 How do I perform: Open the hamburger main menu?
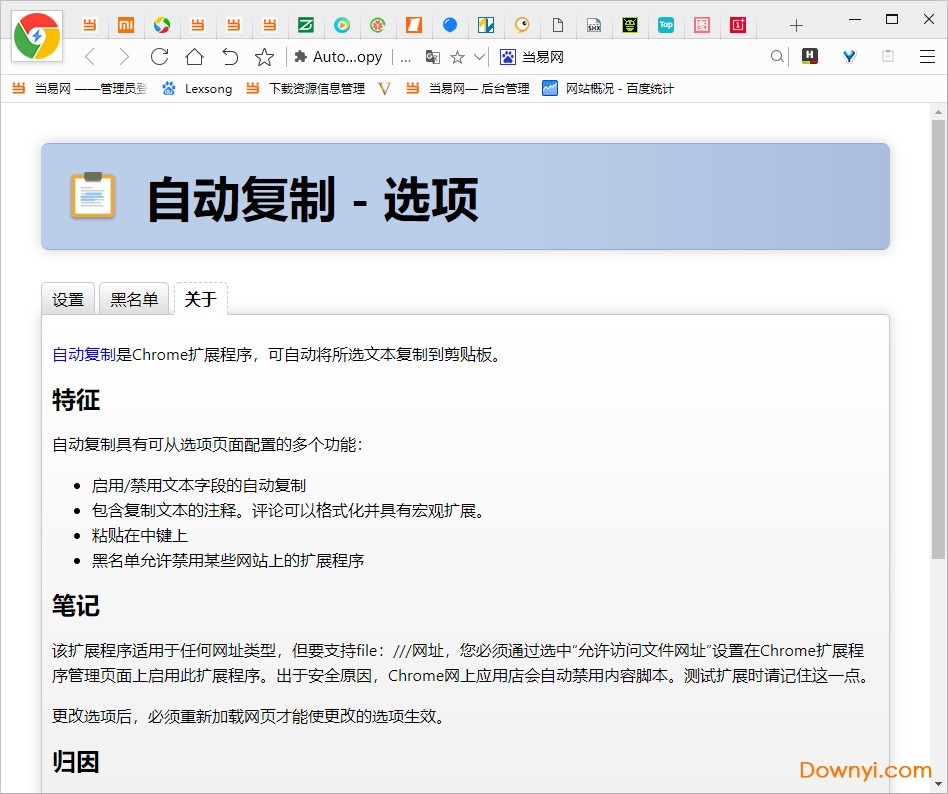pos(926,57)
